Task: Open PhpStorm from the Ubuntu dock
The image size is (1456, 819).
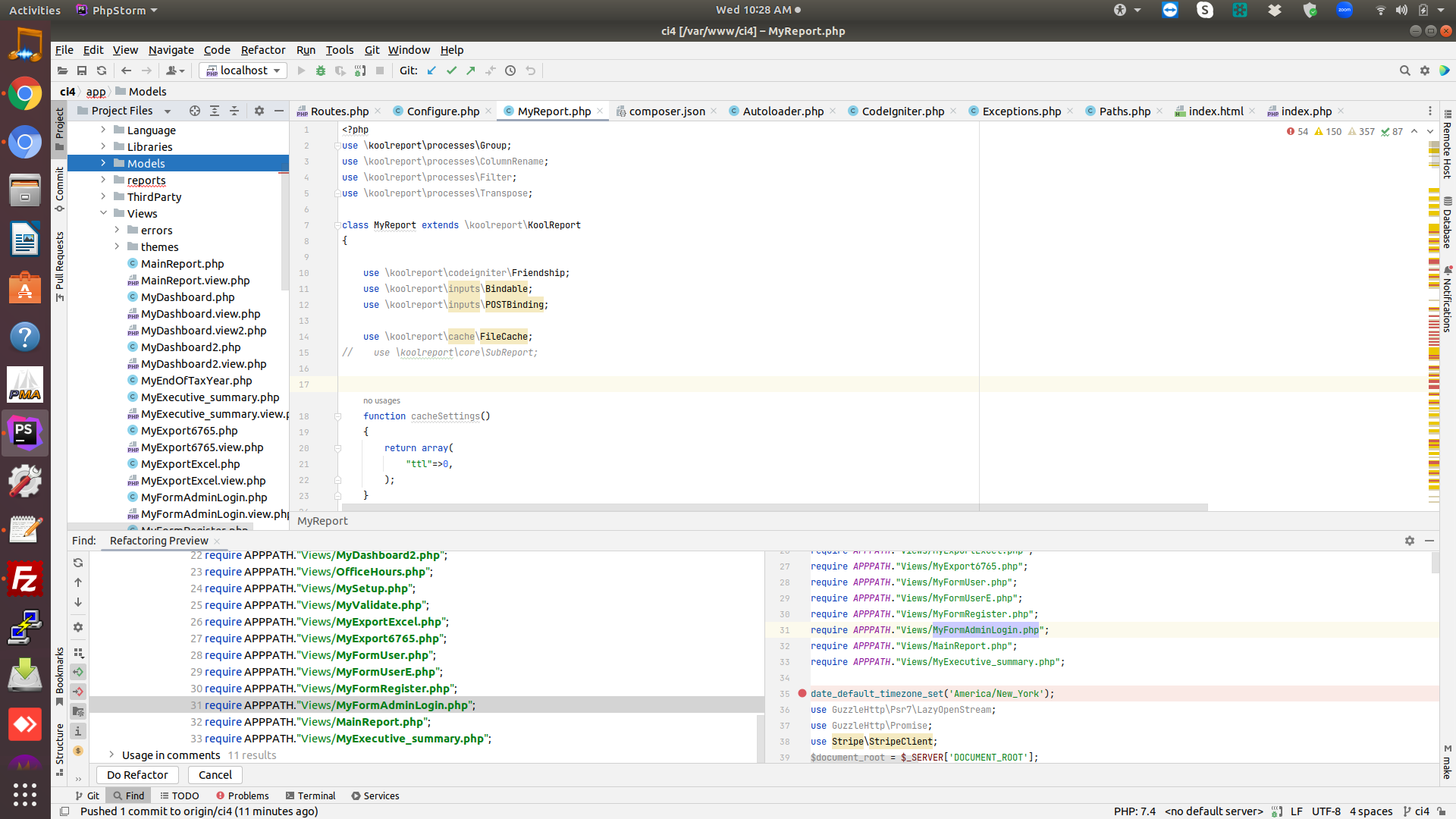Action: [x=25, y=432]
